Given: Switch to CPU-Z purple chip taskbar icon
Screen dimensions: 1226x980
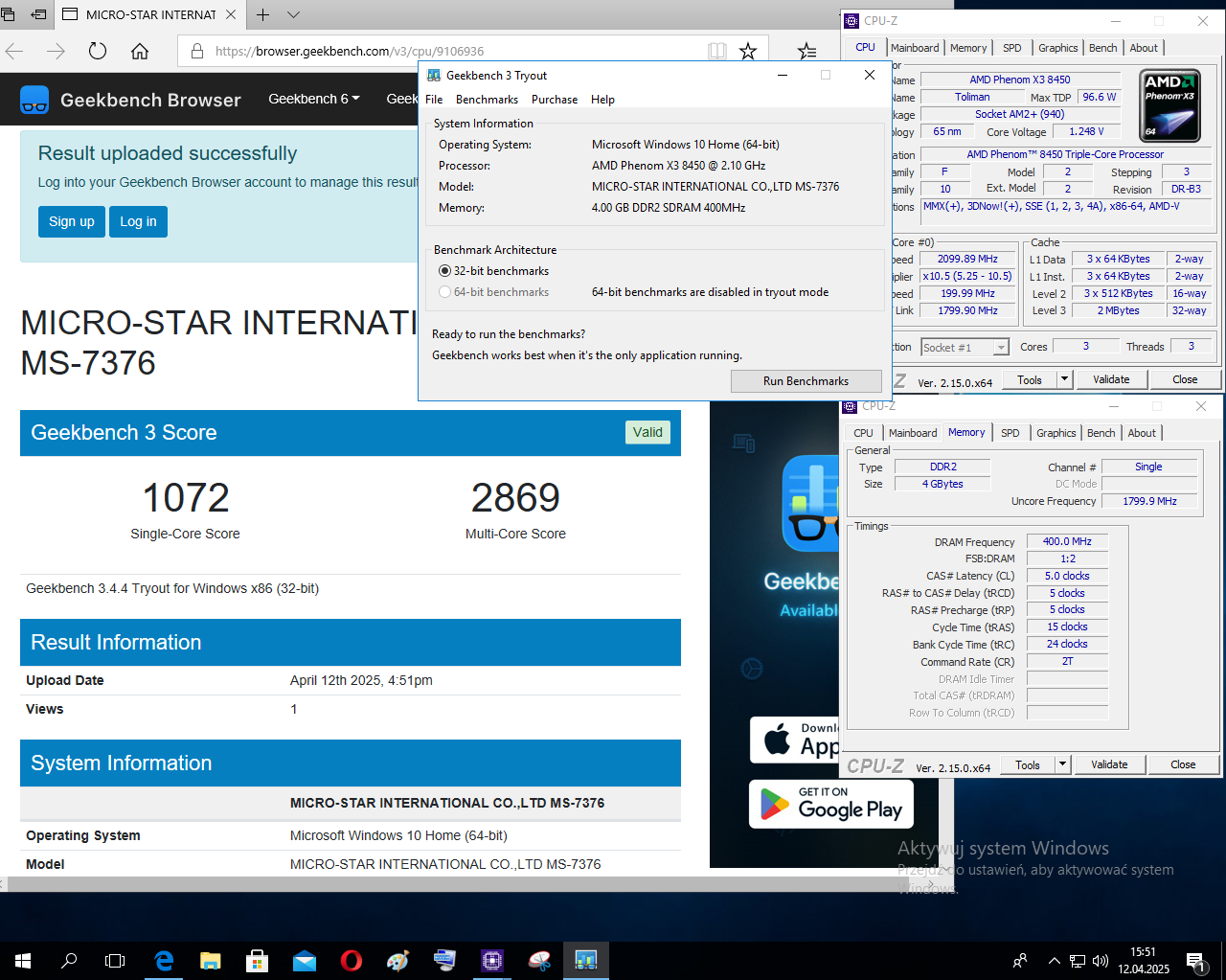Looking at the screenshot, I should 492,960.
